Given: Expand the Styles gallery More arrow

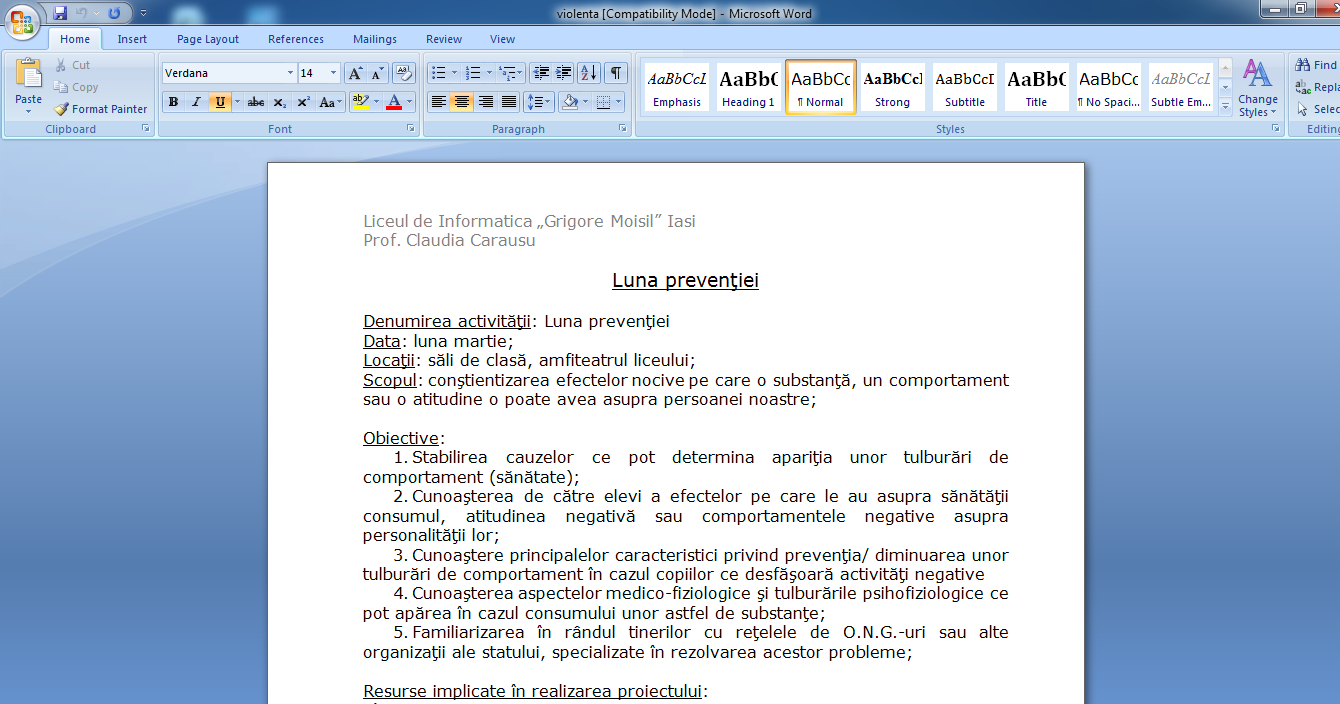Looking at the screenshot, I should point(1226,106).
